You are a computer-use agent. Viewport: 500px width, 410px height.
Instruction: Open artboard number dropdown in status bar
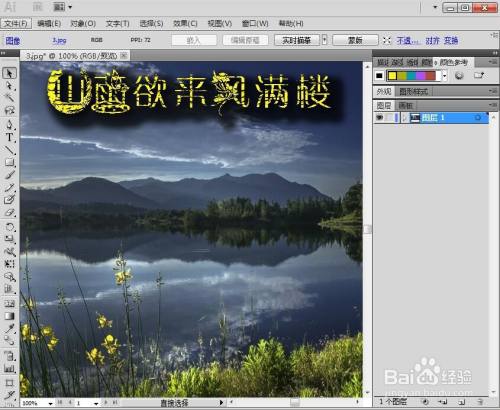96,403
